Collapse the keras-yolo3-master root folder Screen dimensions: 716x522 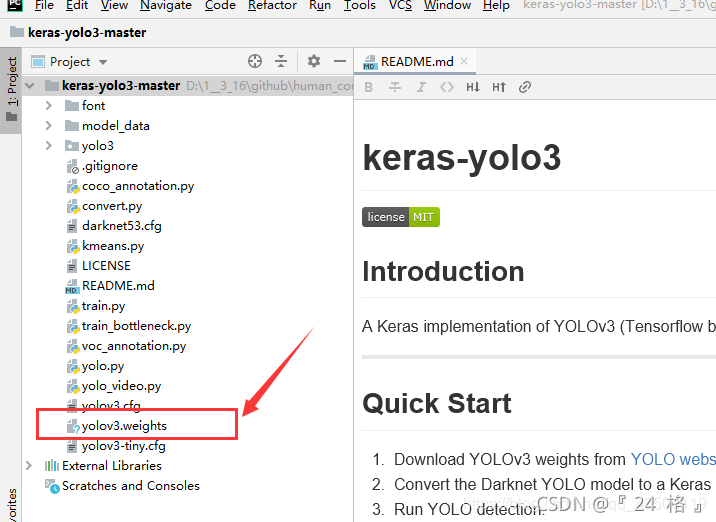pyautogui.click(x=30, y=85)
